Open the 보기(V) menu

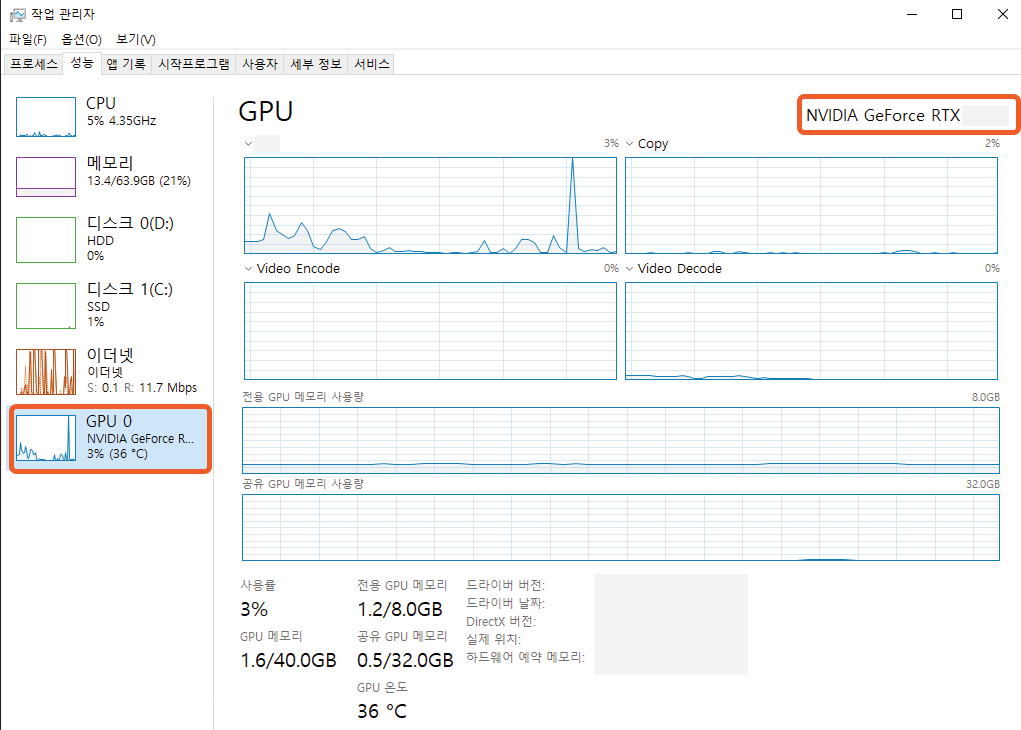point(135,39)
